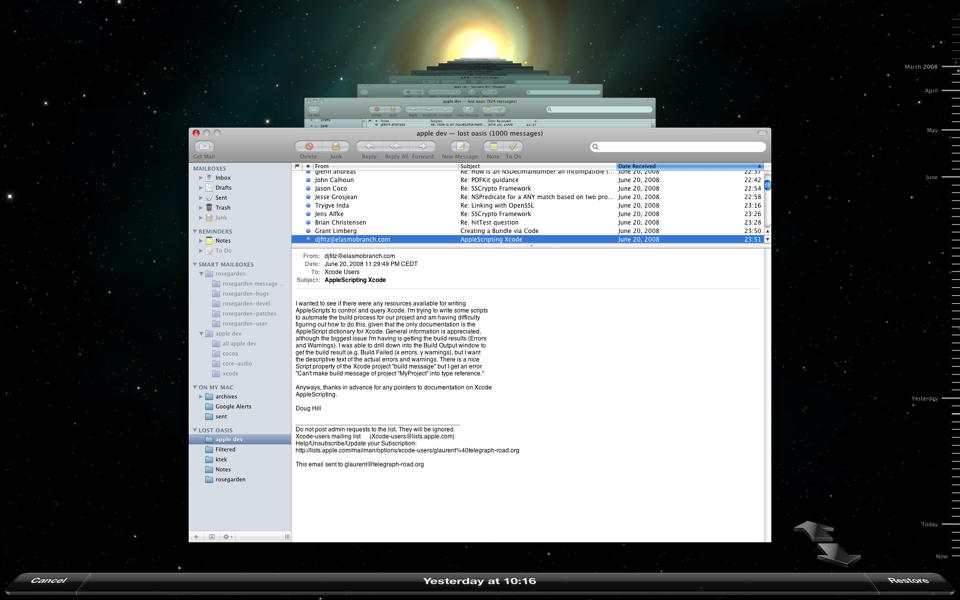Jump to Yesterday on the timeline
This screenshot has height=600, width=960.
tap(924, 399)
